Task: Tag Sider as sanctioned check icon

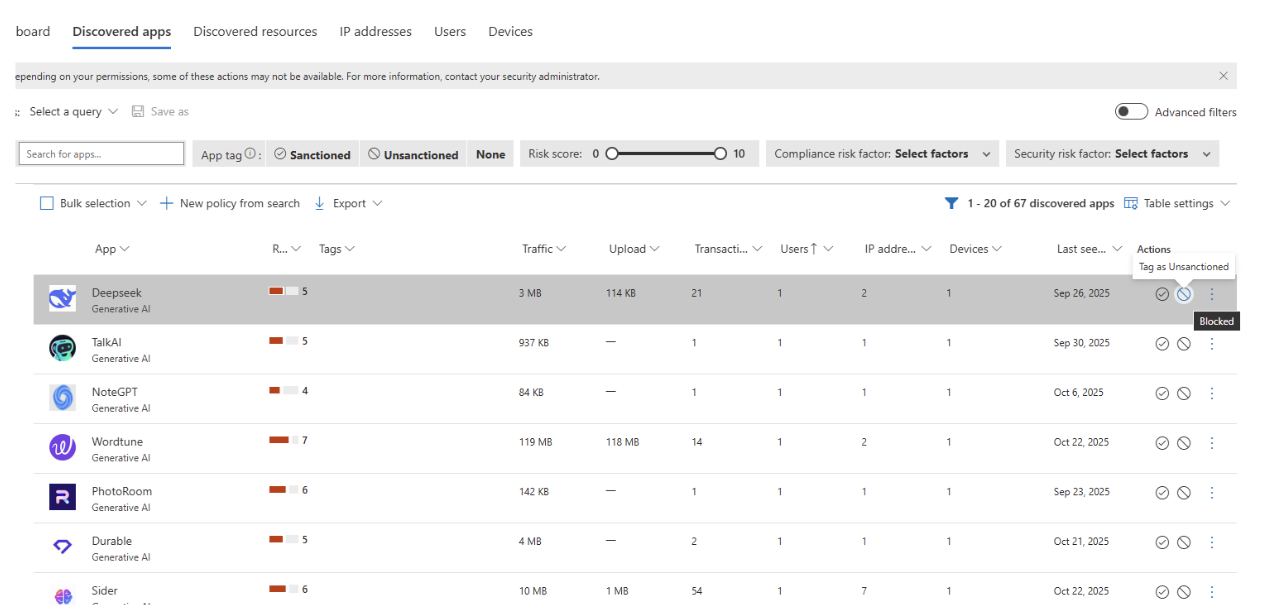Action: pos(1161,591)
